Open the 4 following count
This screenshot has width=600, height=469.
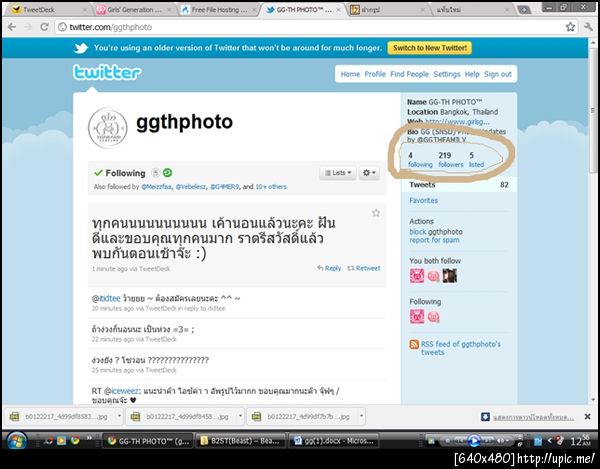pyautogui.click(x=420, y=160)
